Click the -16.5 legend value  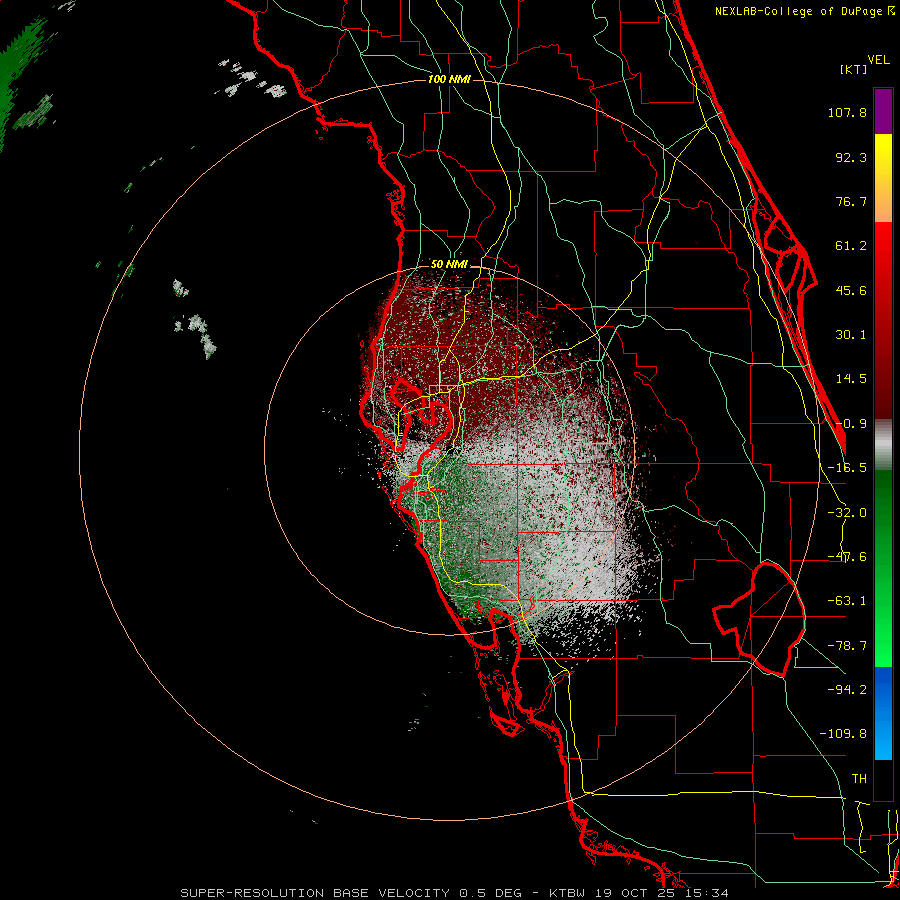[847, 468]
